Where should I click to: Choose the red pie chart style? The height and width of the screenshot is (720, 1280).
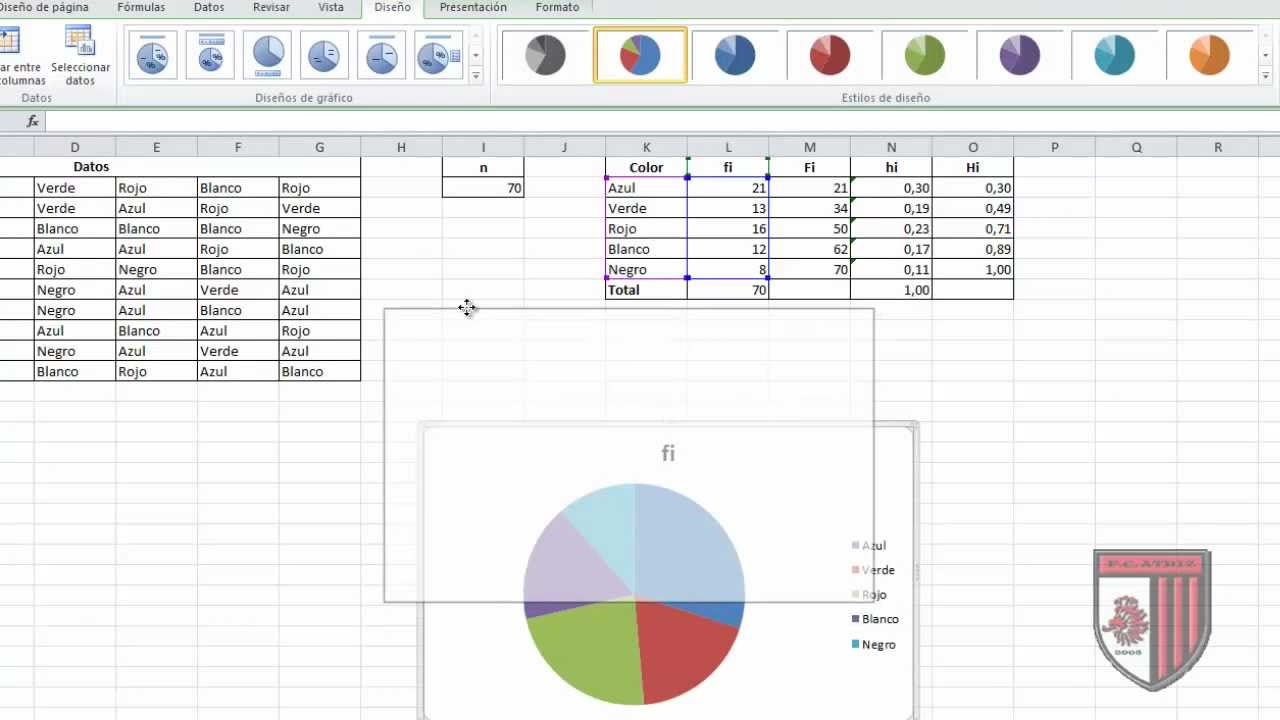[x=830, y=55]
